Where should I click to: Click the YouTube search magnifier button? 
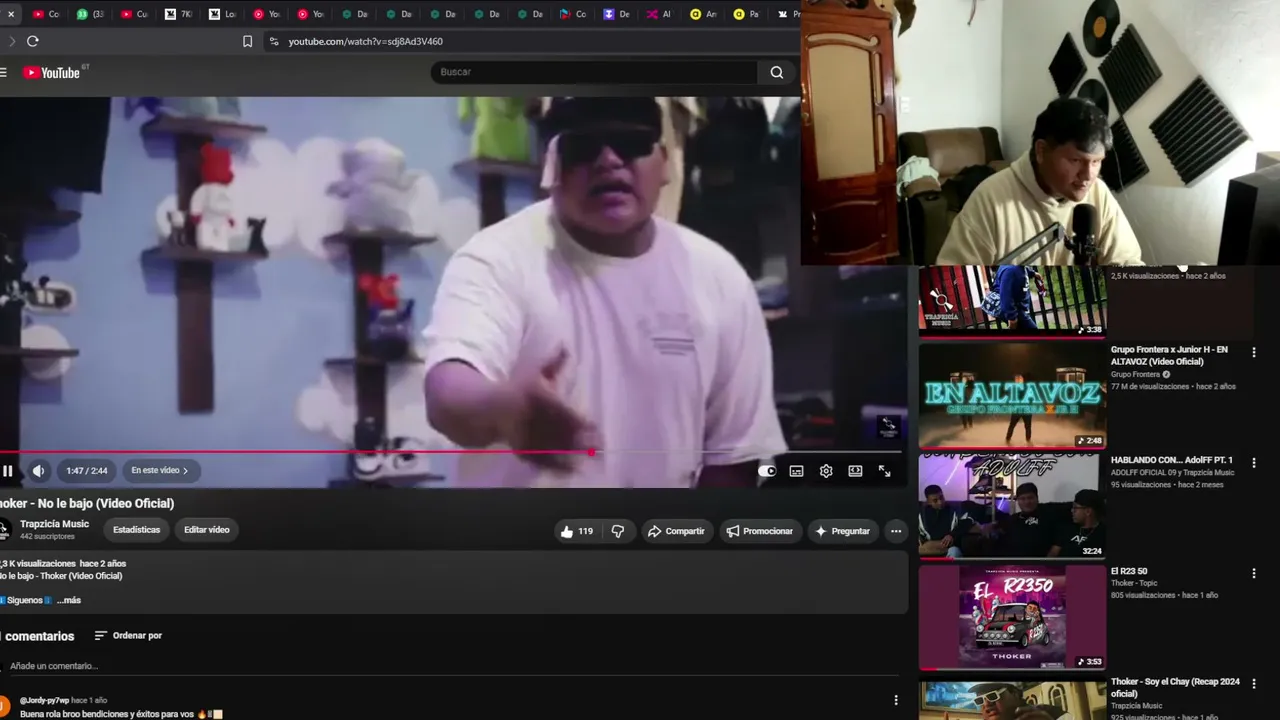[777, 72]
